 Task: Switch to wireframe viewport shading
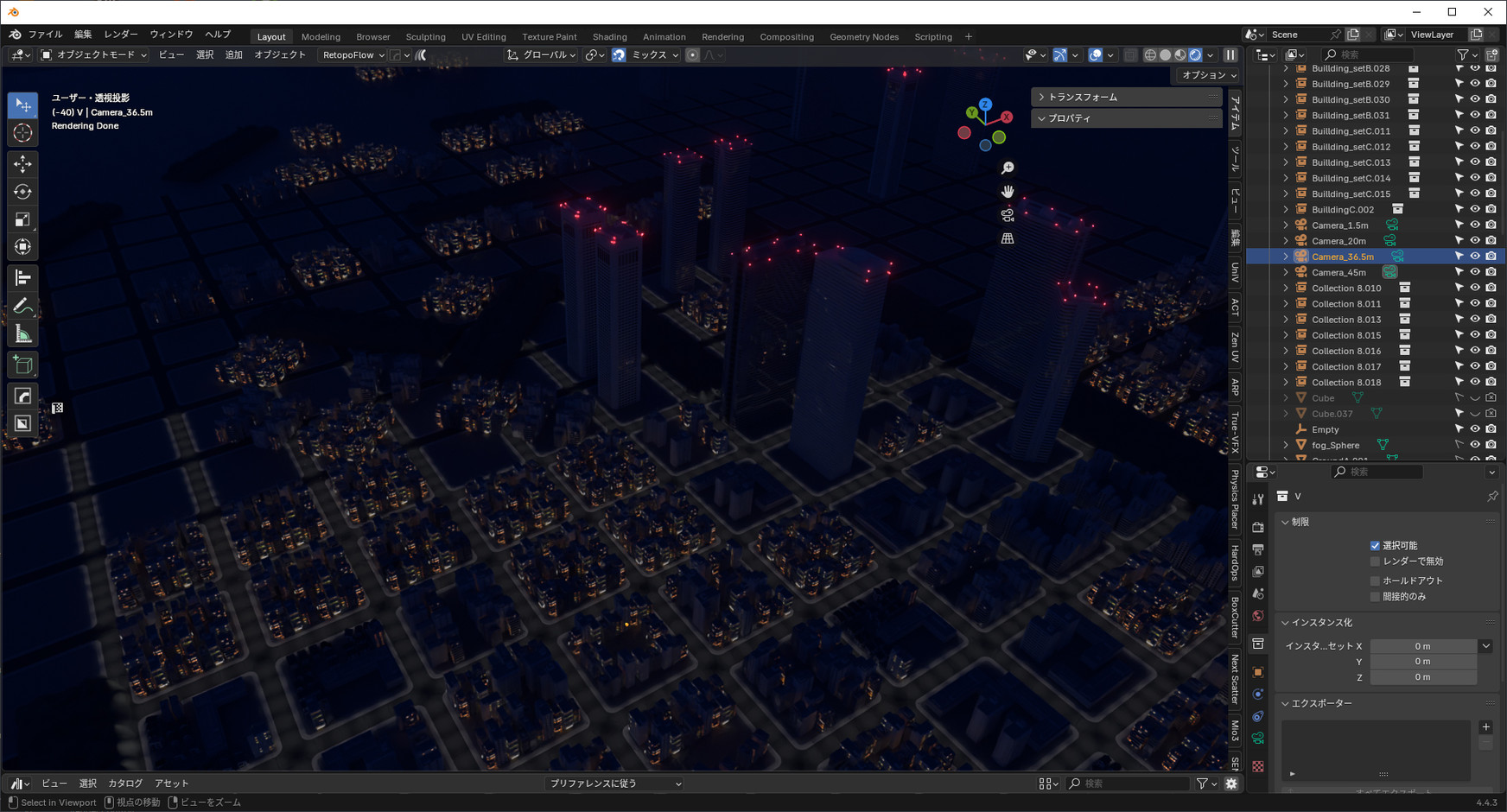pos(1150,54)
